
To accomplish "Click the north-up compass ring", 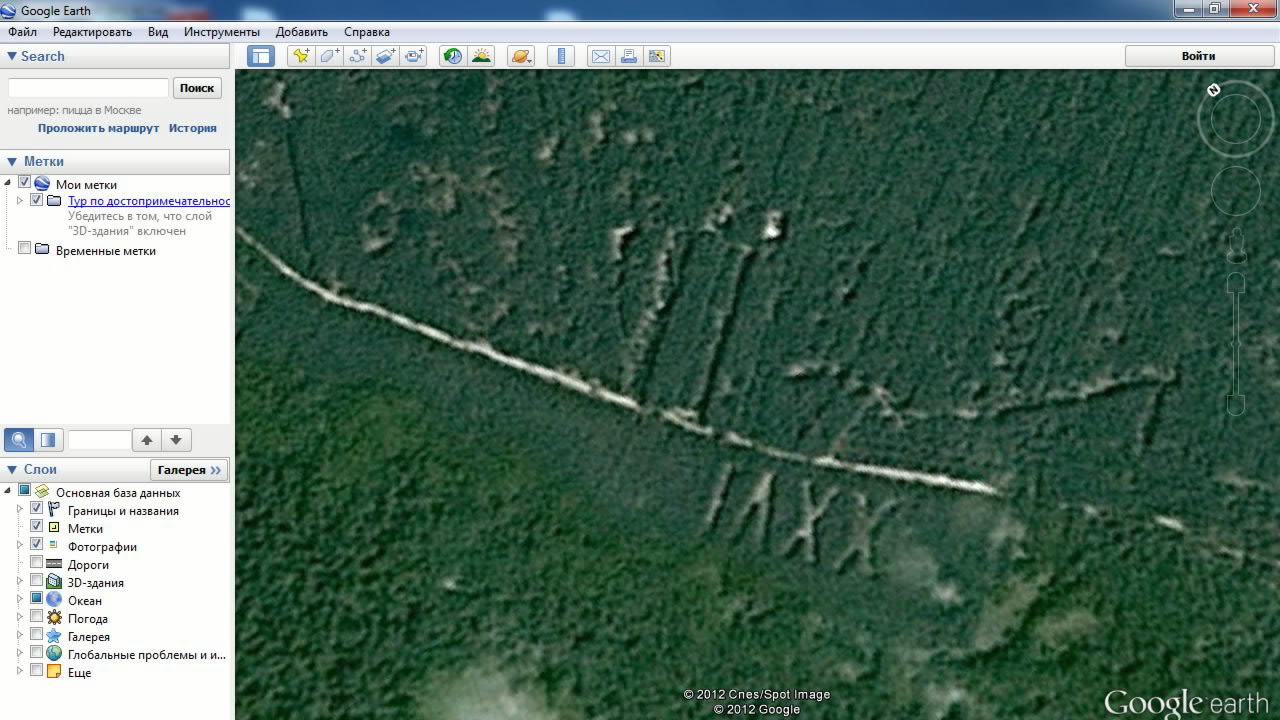I will coord(1214,90).
